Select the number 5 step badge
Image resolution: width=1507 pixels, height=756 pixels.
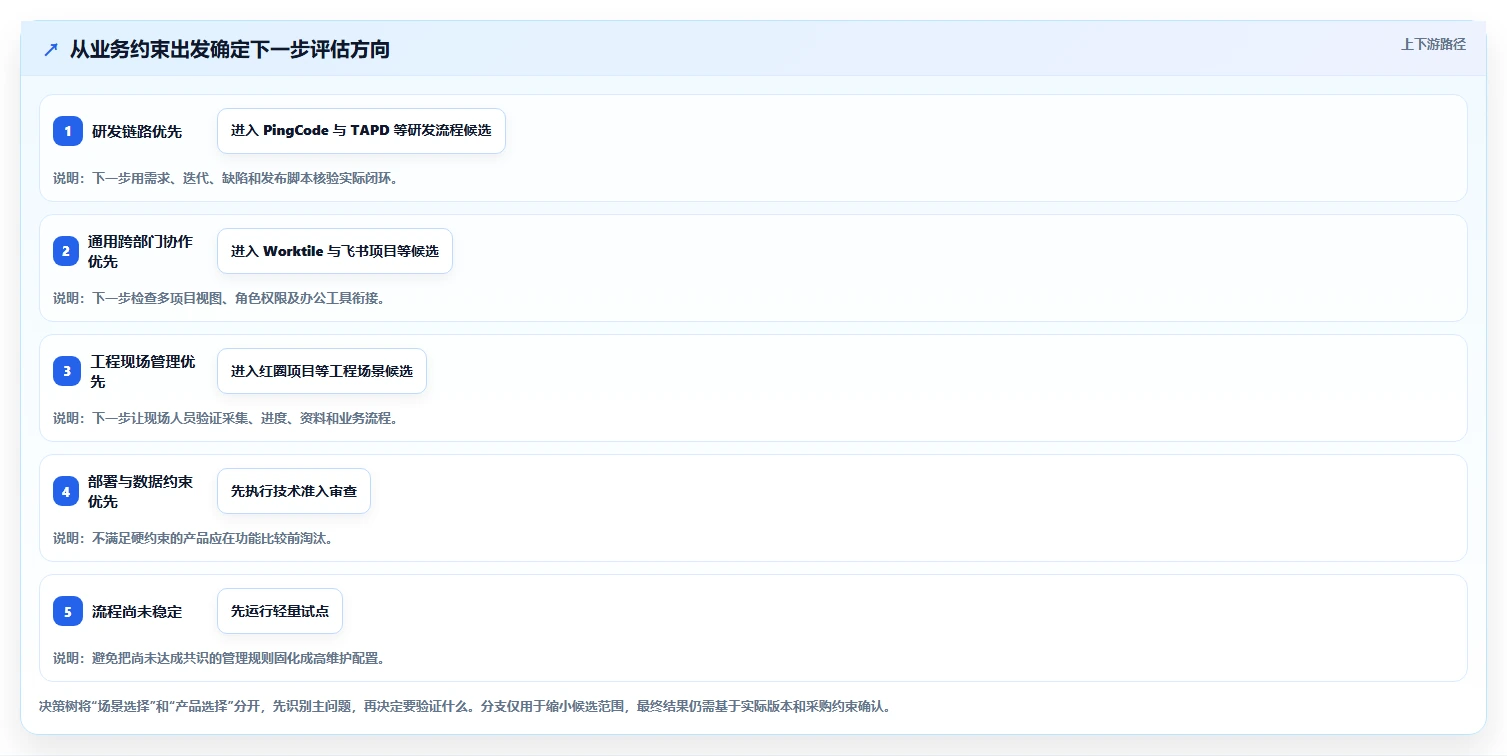[x=68, y=611]
